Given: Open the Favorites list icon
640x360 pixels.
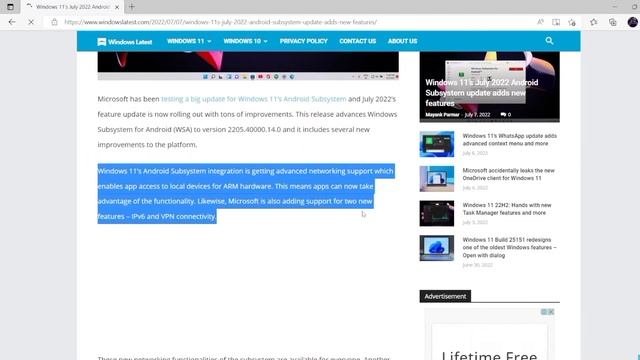Looking at the screenshot, I should (593, 22).
